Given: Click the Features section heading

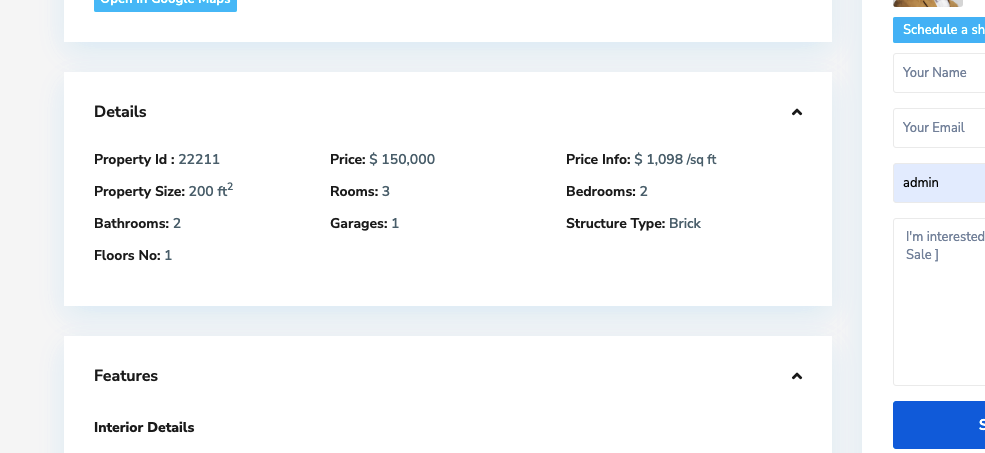Looking at the screenshot, I should coord(126,376).
